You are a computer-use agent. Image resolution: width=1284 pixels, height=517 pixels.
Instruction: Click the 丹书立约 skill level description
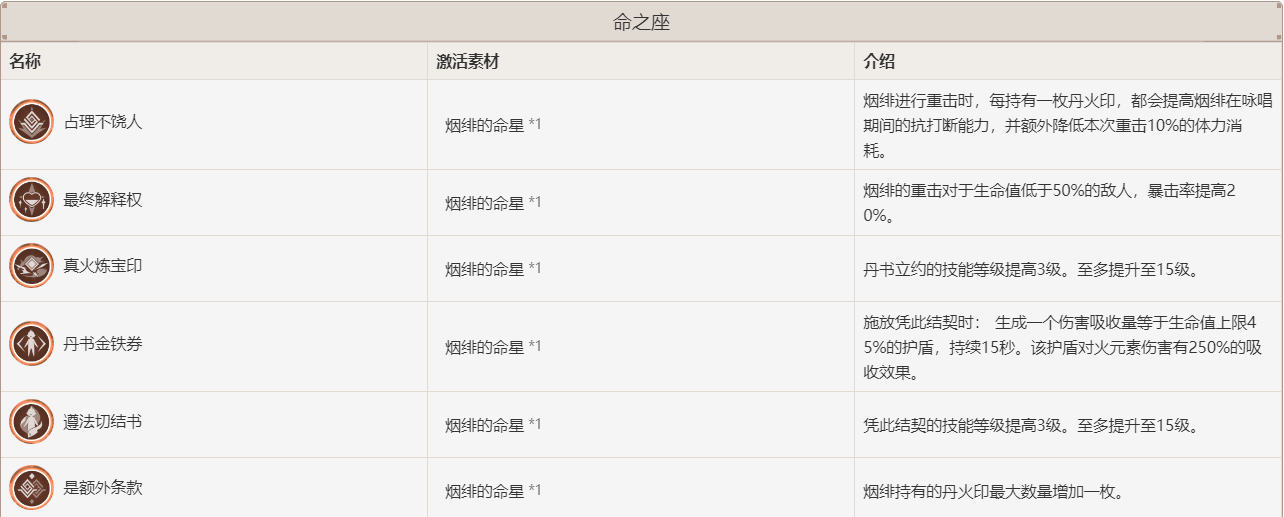coord(1030,269)
